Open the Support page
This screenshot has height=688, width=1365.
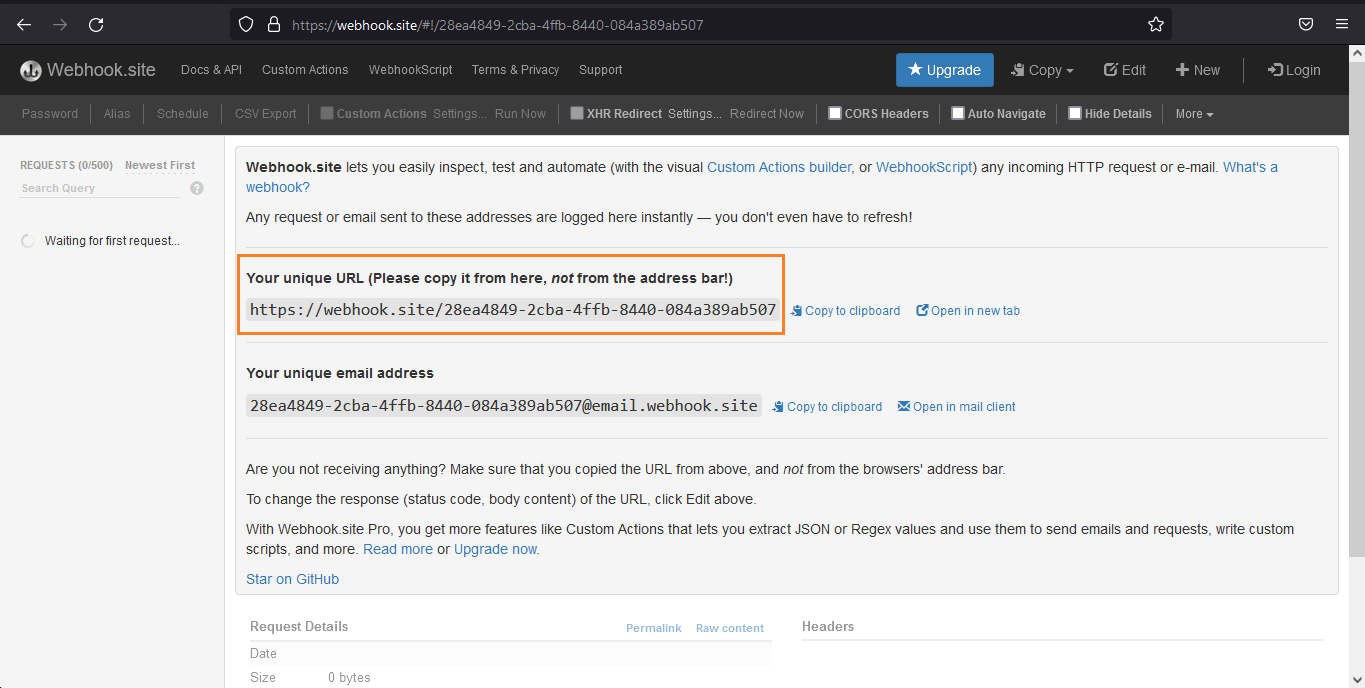(x=600, y=70)
